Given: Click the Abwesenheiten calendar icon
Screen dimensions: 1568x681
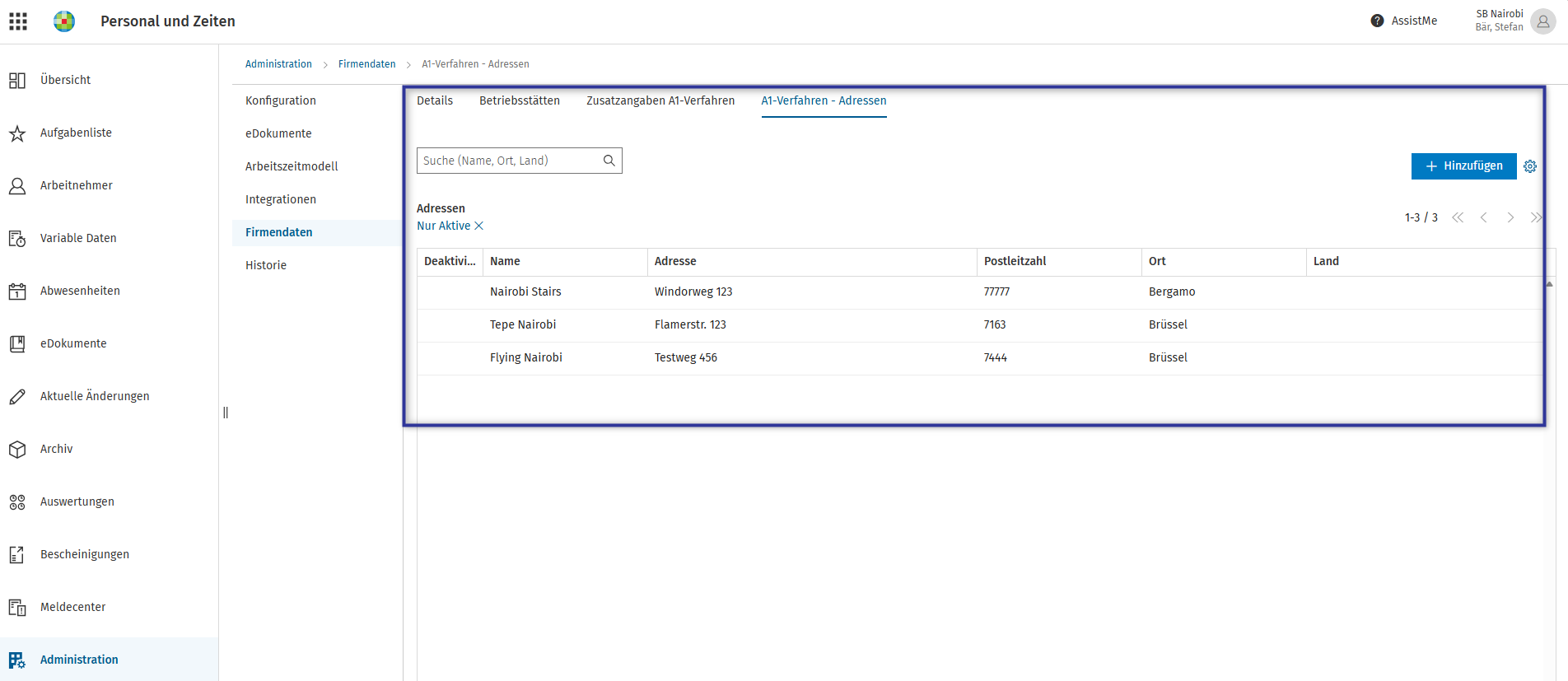Looking at the screenshot, I should tap(17, 292).
